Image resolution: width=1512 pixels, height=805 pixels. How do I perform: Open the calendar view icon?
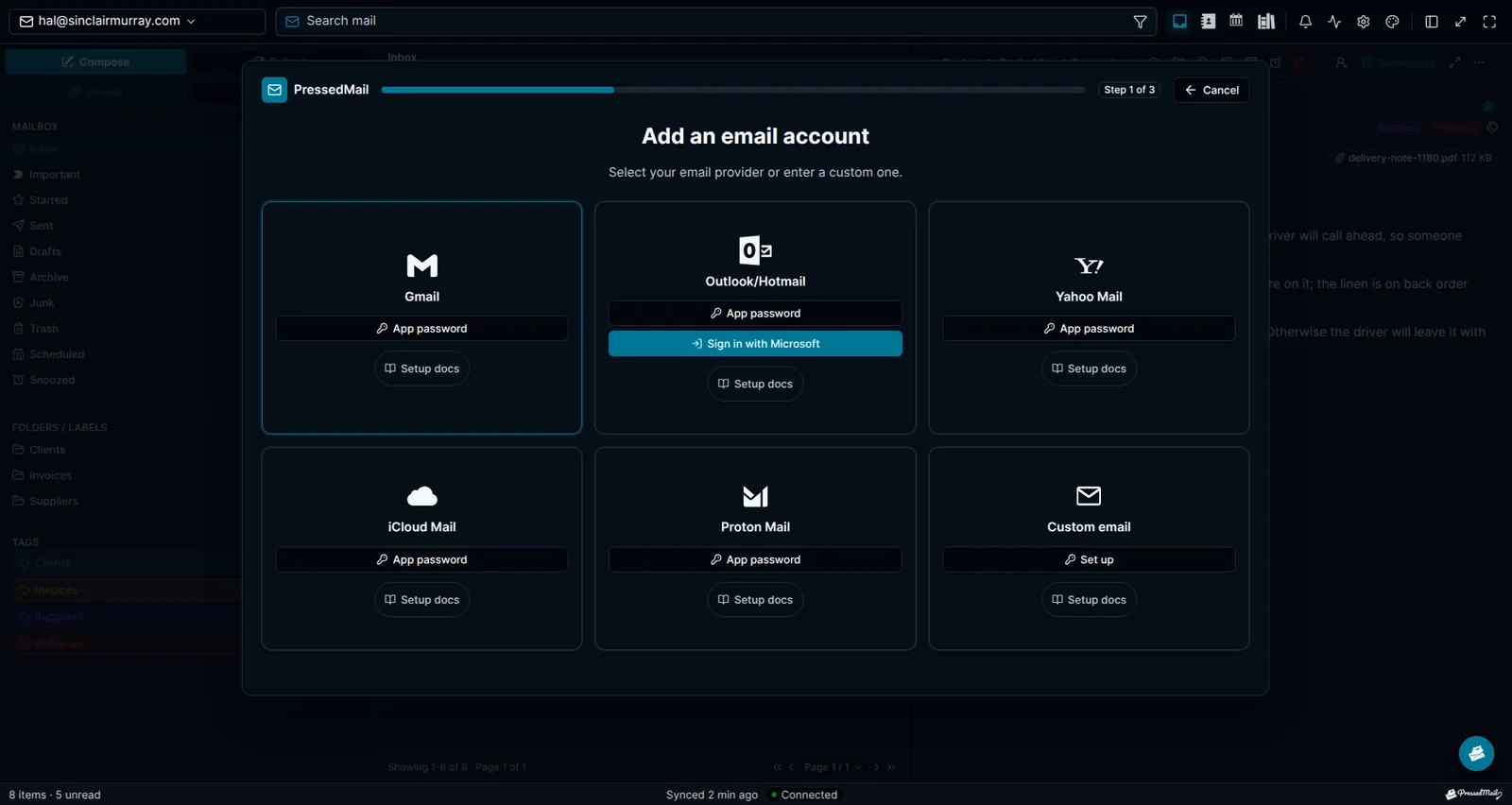(x=1236, y=21)
